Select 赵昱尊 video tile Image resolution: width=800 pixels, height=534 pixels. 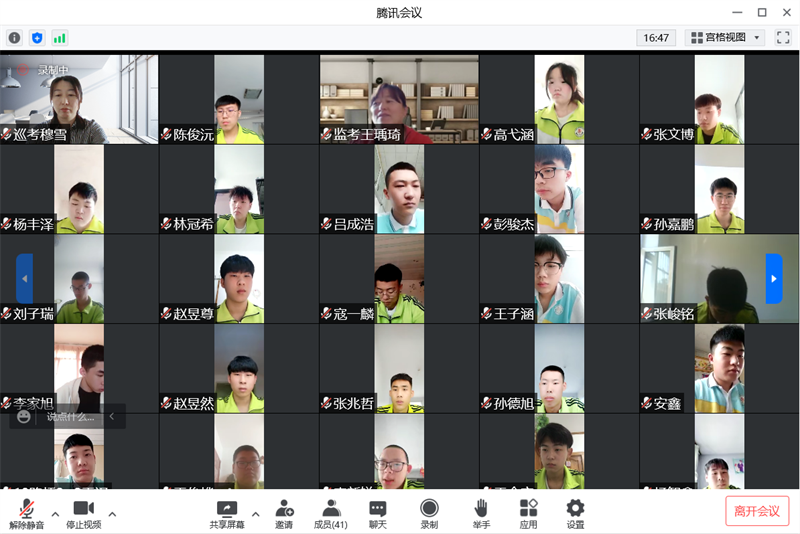[x=239, y=279]
